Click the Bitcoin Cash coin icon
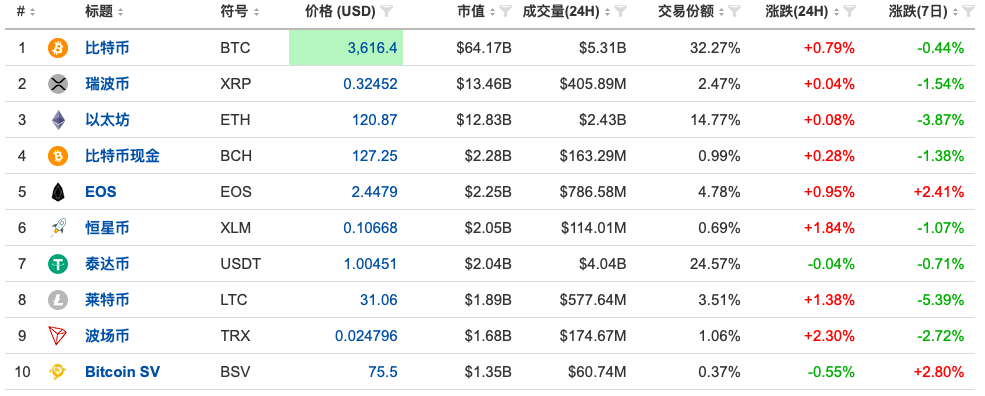The width and height of the screenshot is (985, 396). pyautogui.click(x=58, y=156)
